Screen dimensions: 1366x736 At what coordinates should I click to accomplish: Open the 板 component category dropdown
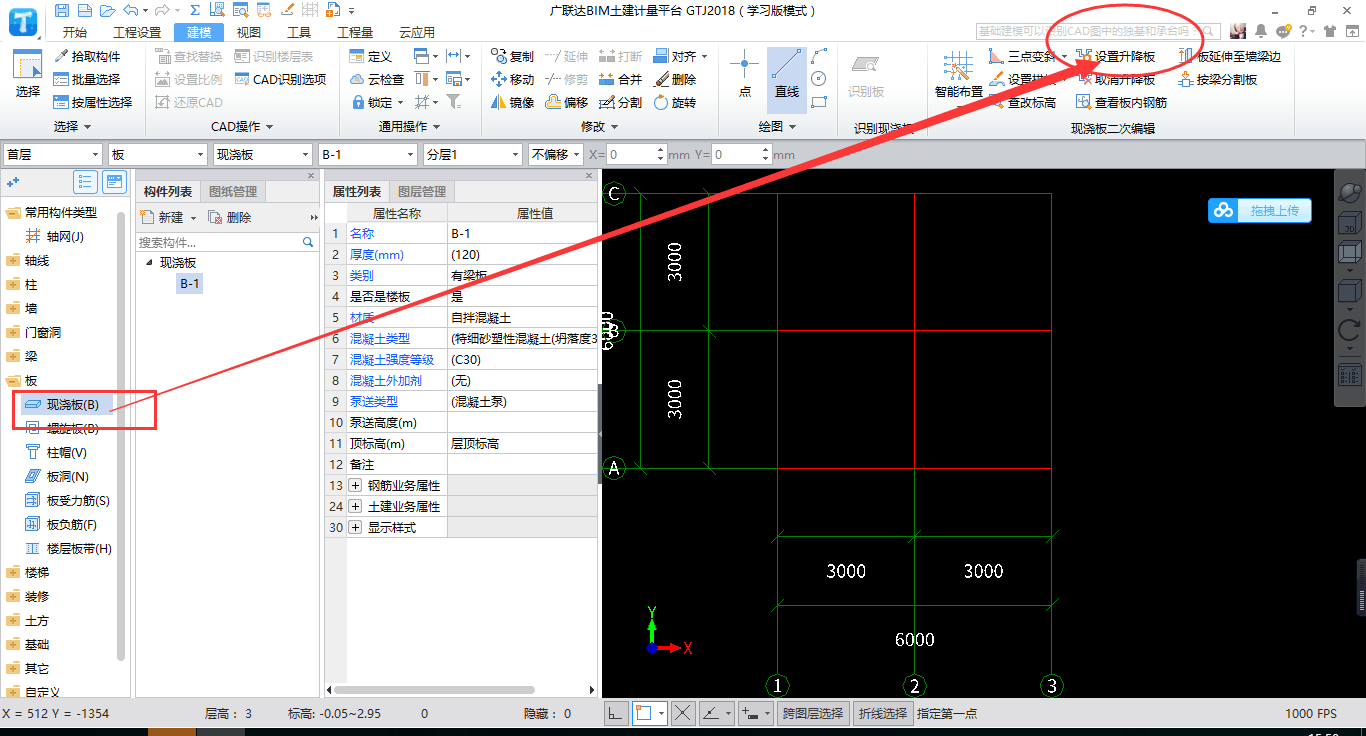click(x=158, y=154)
